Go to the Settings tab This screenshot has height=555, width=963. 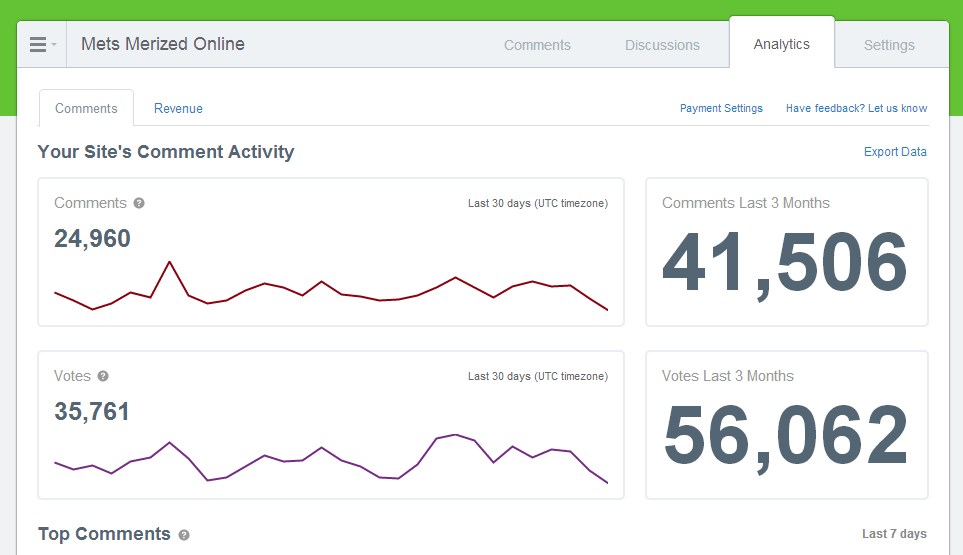point(889,45)
